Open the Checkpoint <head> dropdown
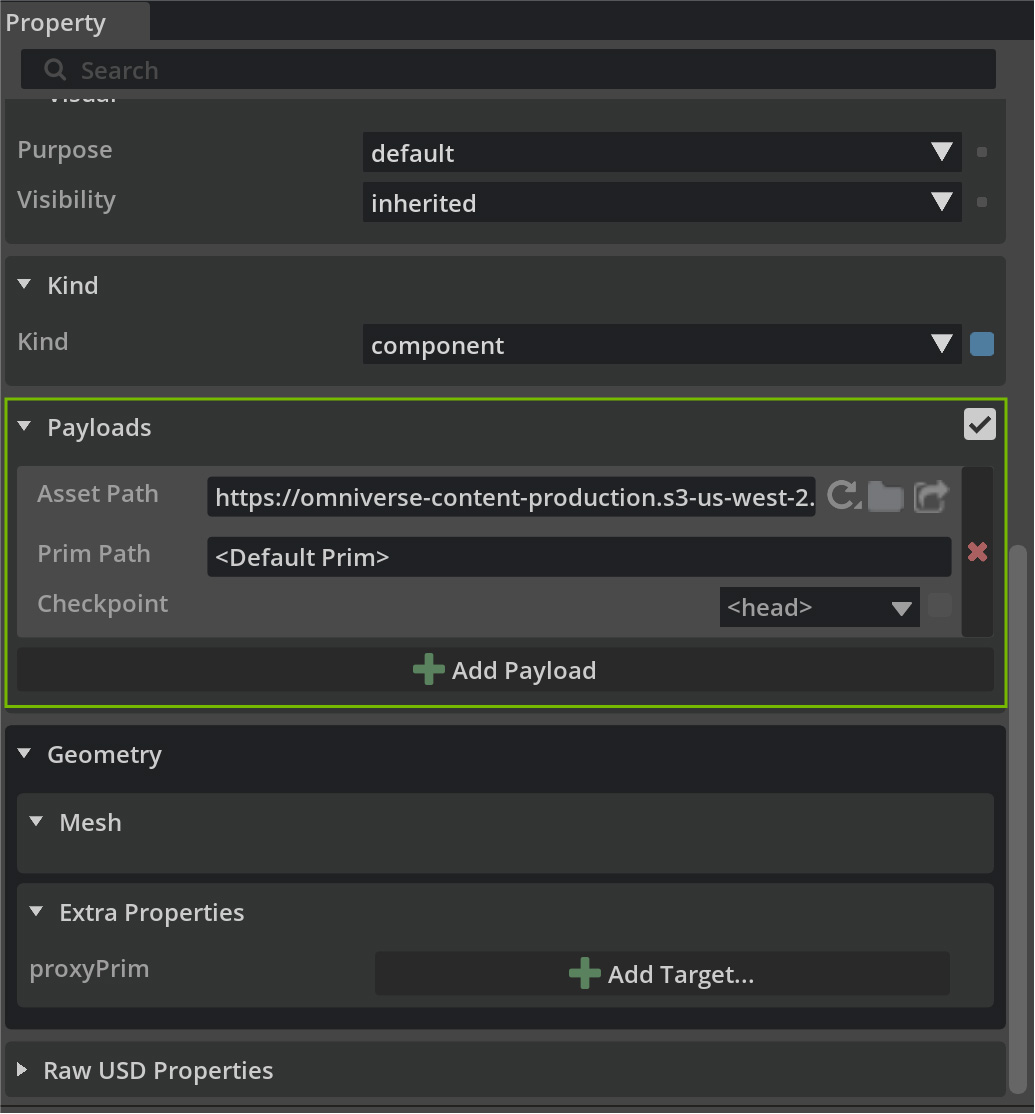Viewport: 1035px width, 1114px height. pyautogui.click(x=819, y=607)
